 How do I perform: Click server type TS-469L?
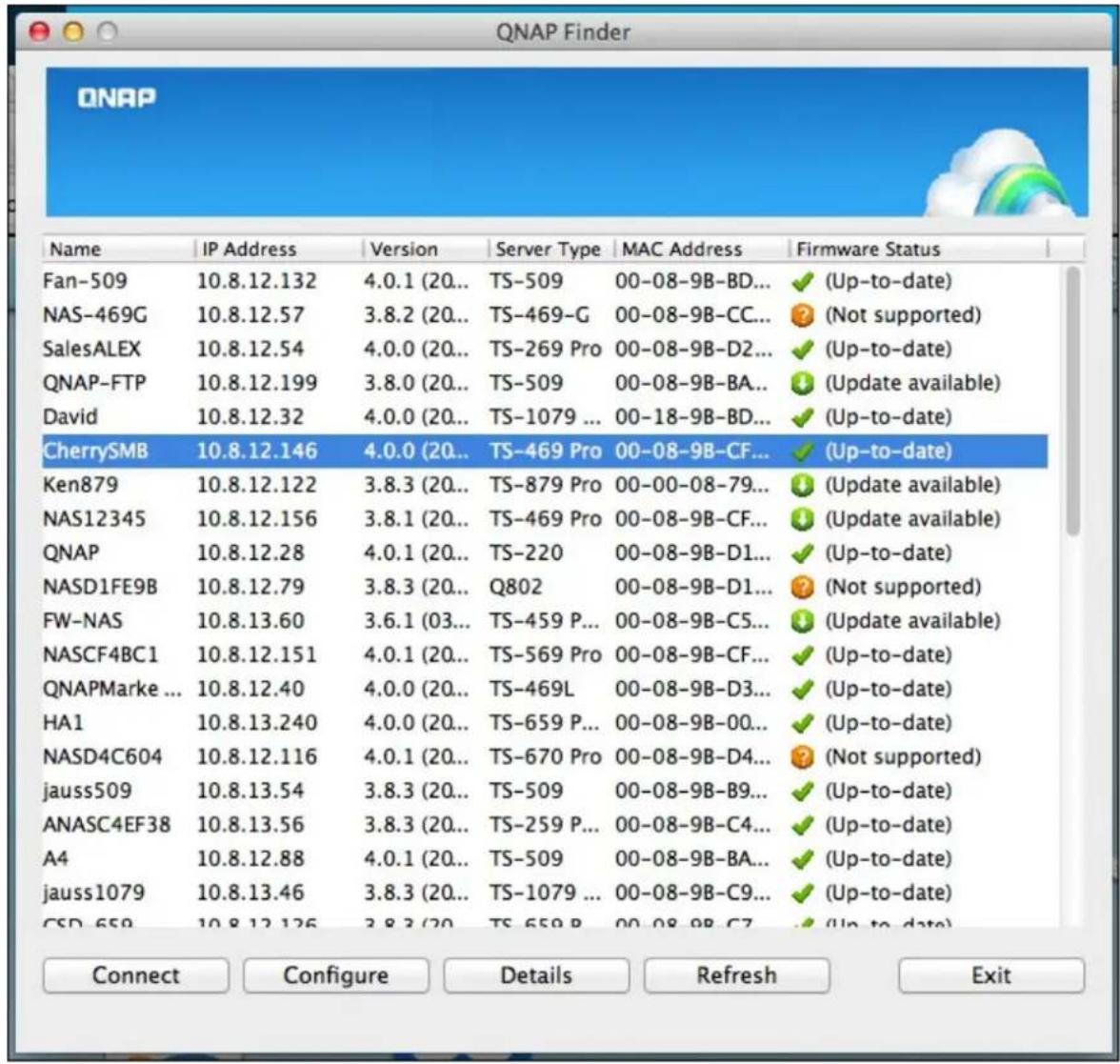tap(531, 689)
